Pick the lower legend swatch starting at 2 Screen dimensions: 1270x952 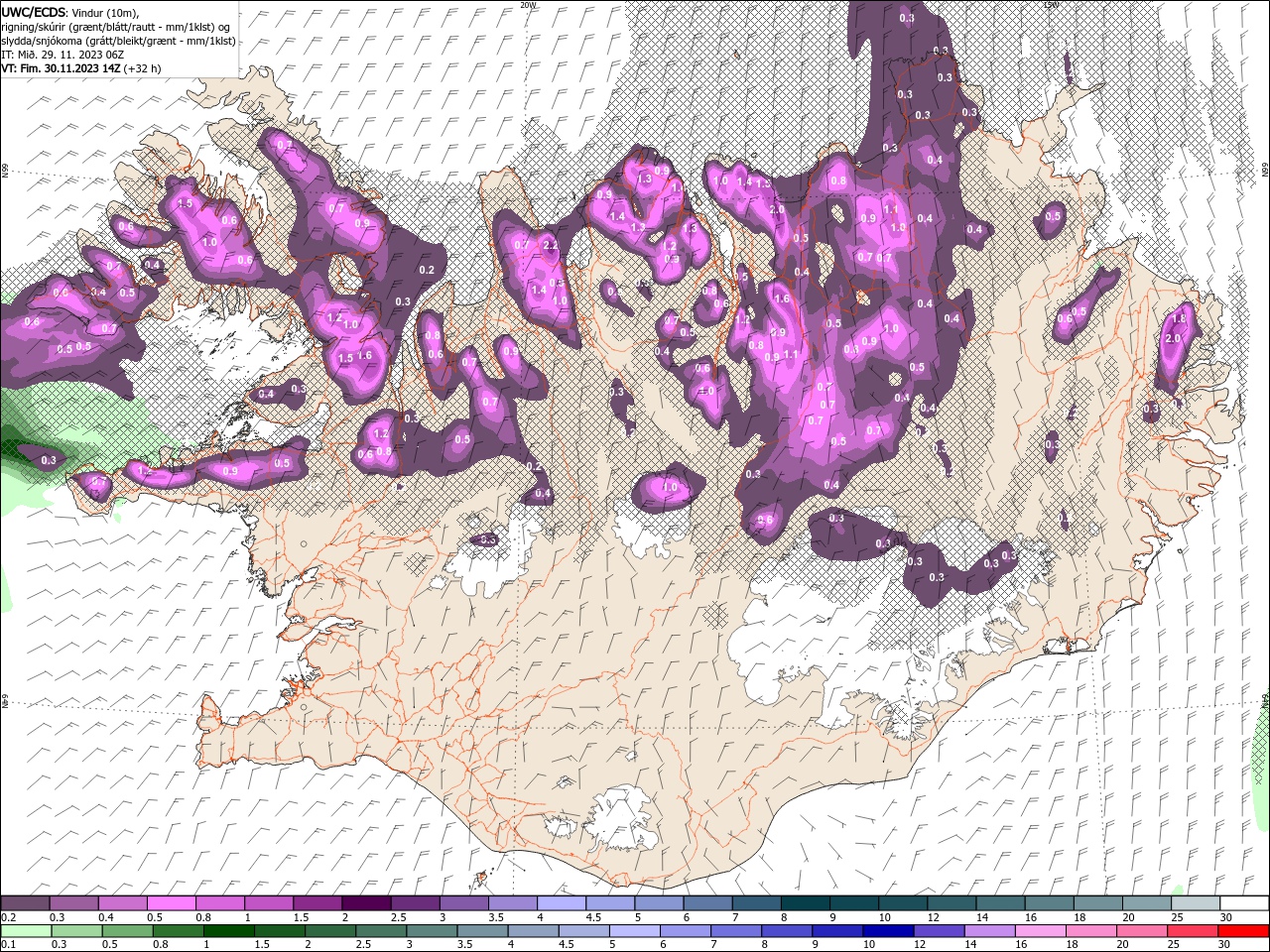coord(329,930)
